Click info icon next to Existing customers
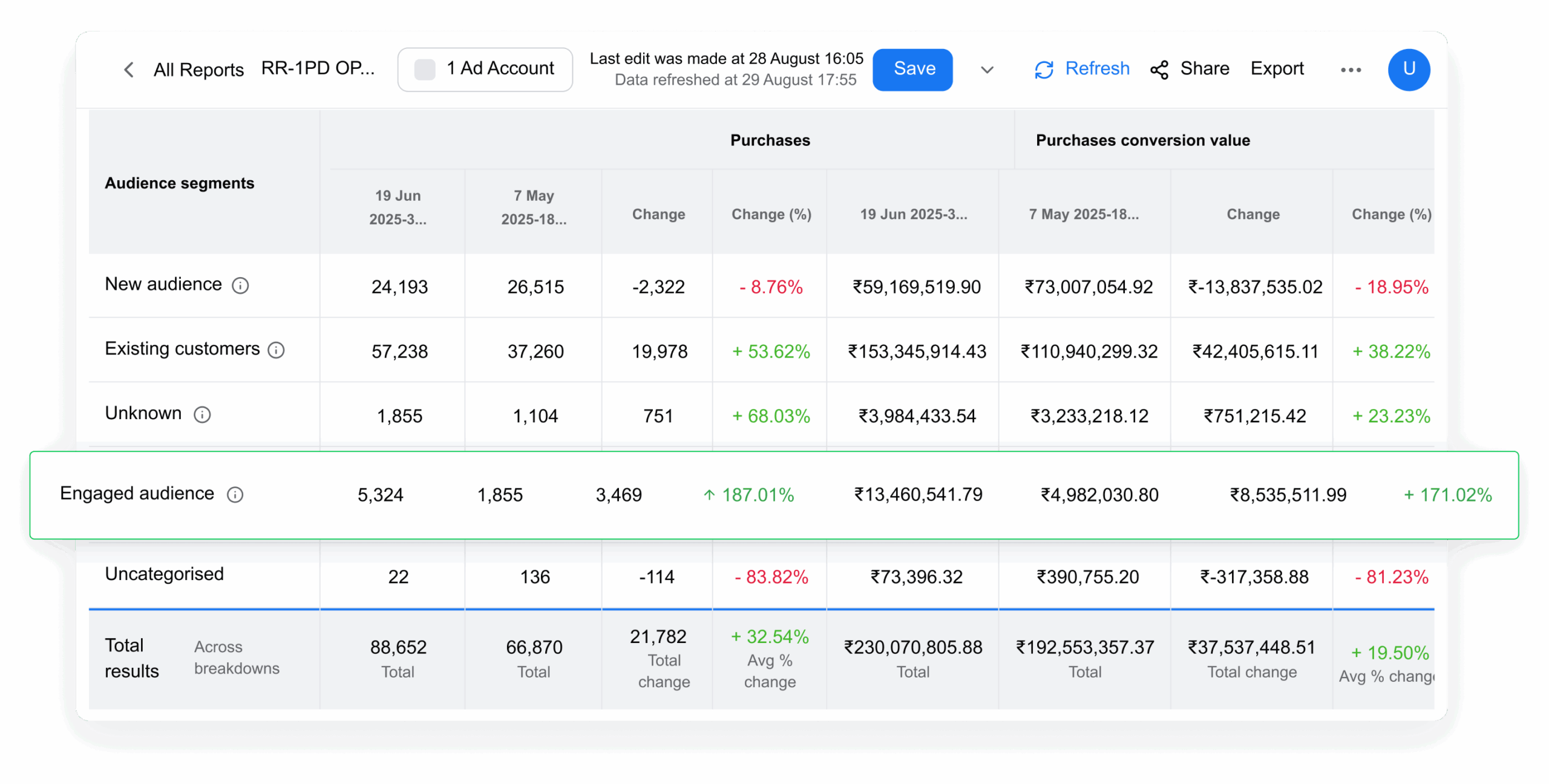1549x784 pixels. tap(276, 350)
